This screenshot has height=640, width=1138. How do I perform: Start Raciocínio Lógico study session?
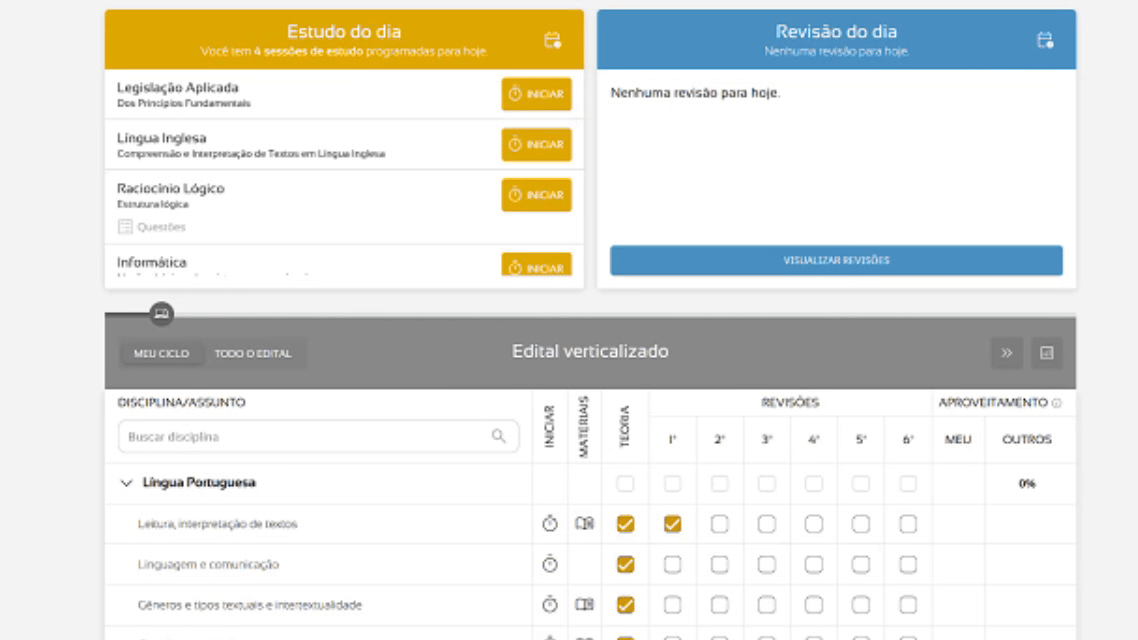(x=536, y=195)
